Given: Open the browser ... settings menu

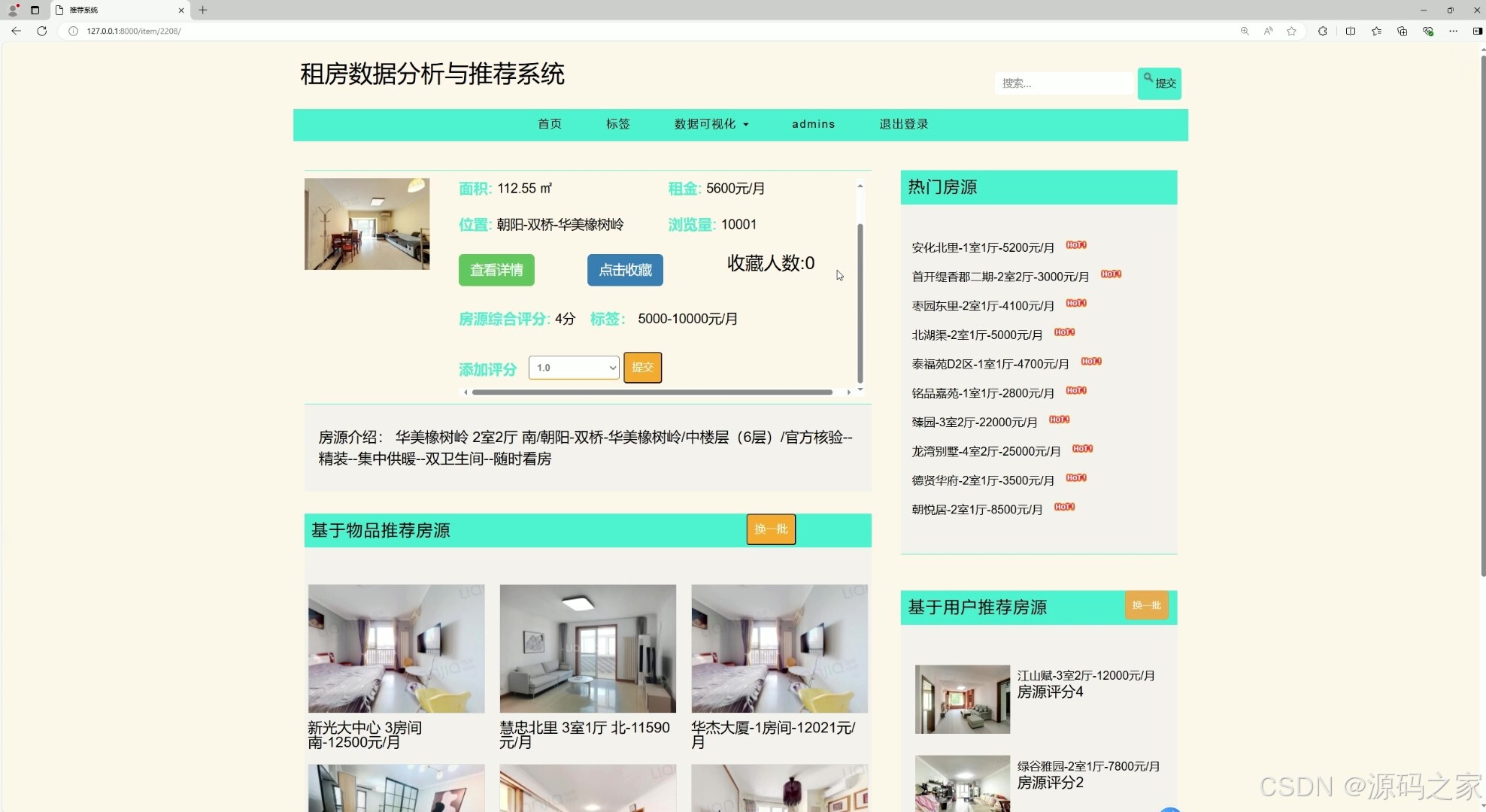Looking at the screenshot, I should [1452, 31].
